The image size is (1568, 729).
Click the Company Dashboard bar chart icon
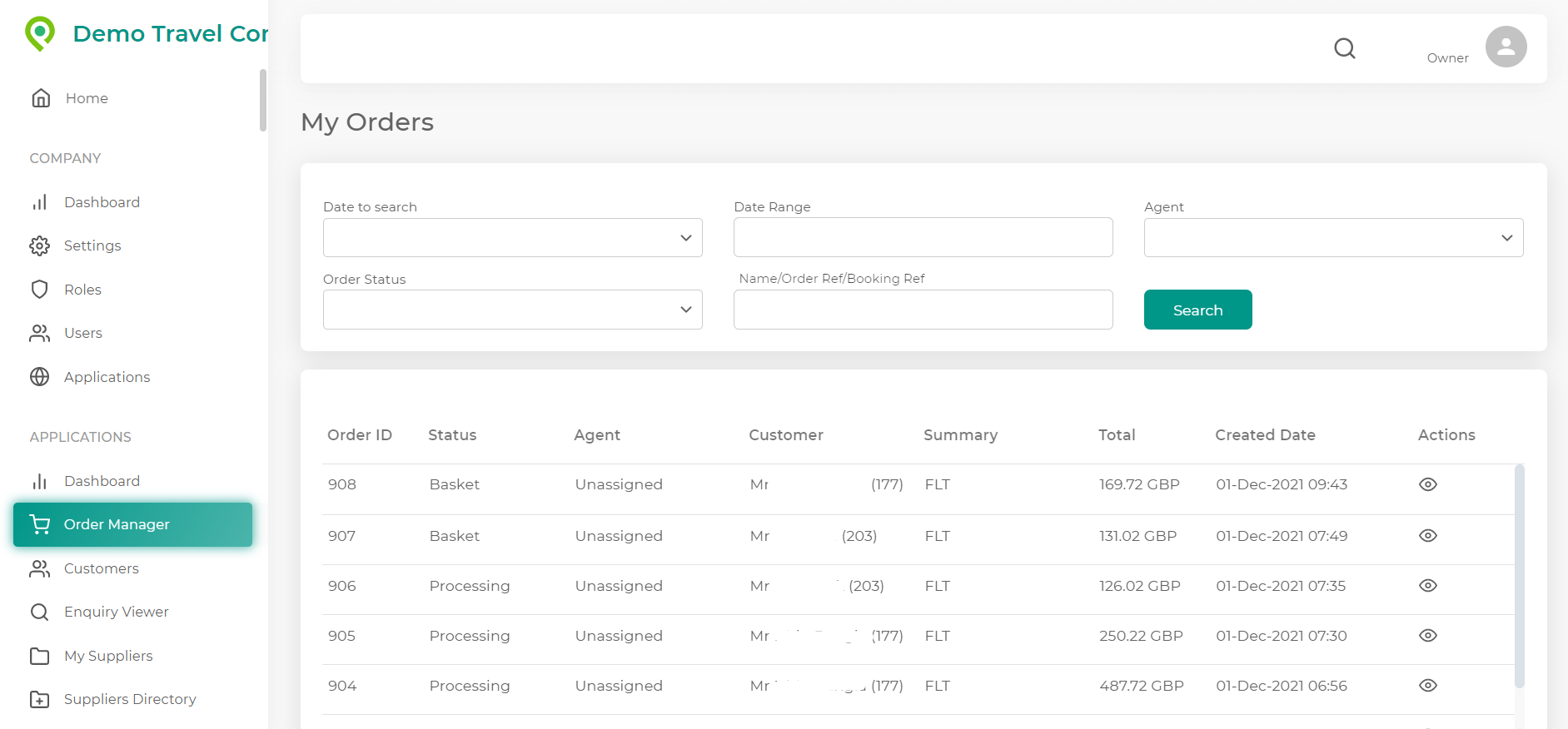click(39, 202)
